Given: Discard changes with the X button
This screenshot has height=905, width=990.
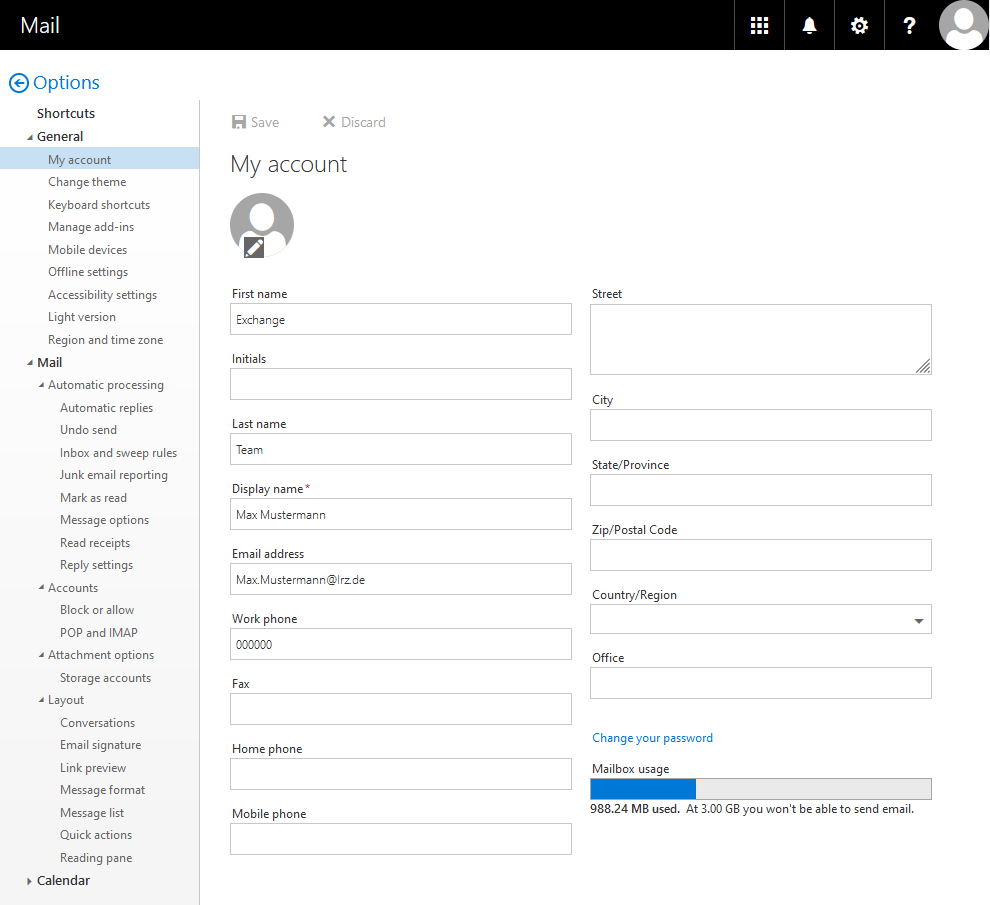Looking at the screenshot, I should click(328, 122).
